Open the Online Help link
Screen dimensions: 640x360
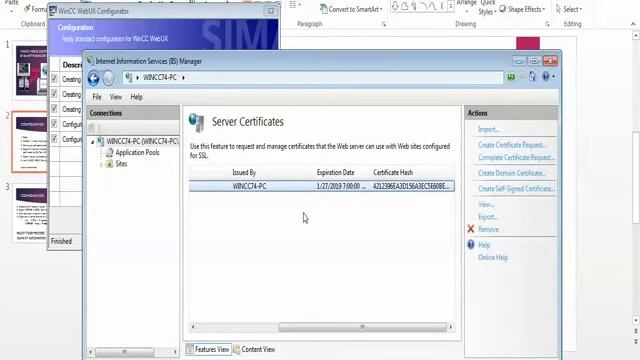coord(493,258)
